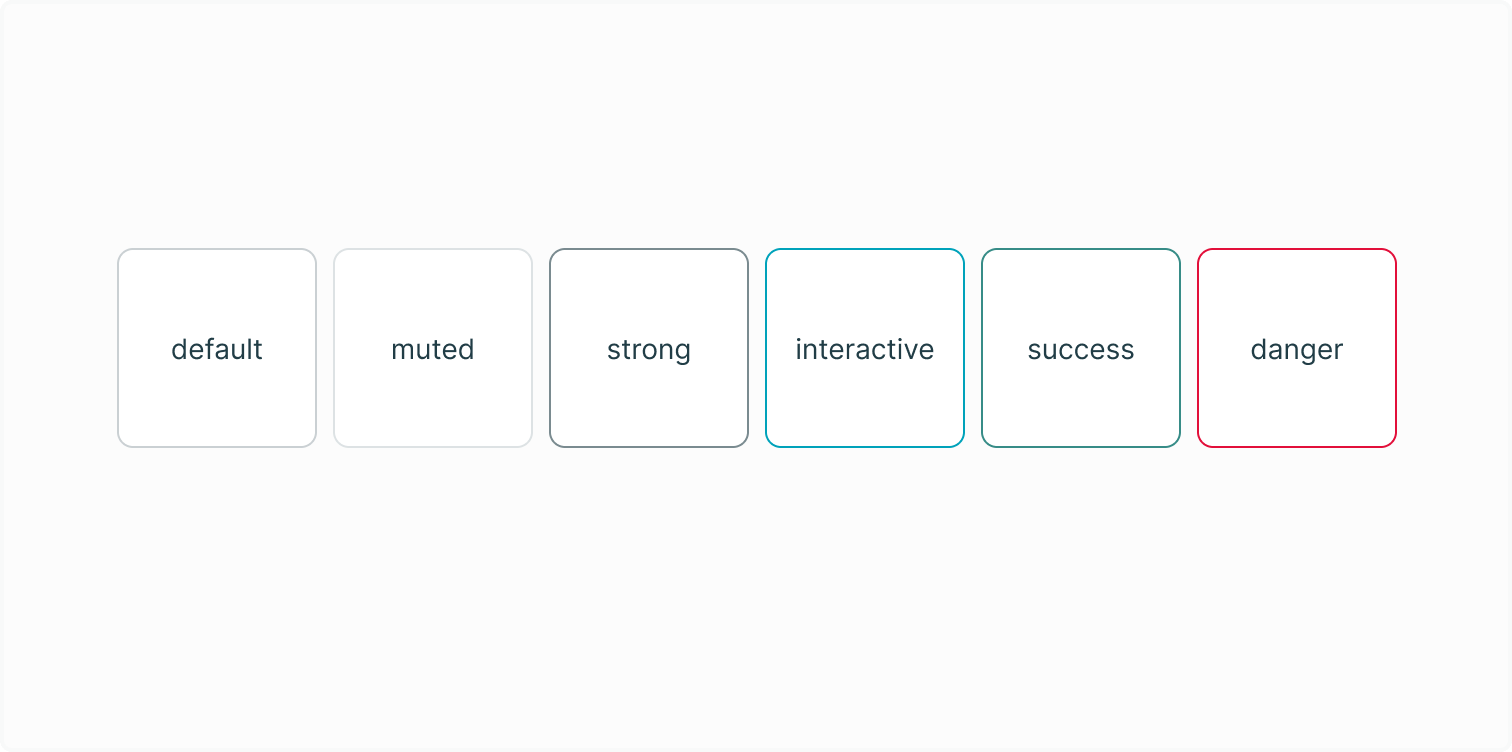The height and width of the screenshot is (752, 1512).
Task: Select the red-outlined swatch box
Action: click(1297, 400)
